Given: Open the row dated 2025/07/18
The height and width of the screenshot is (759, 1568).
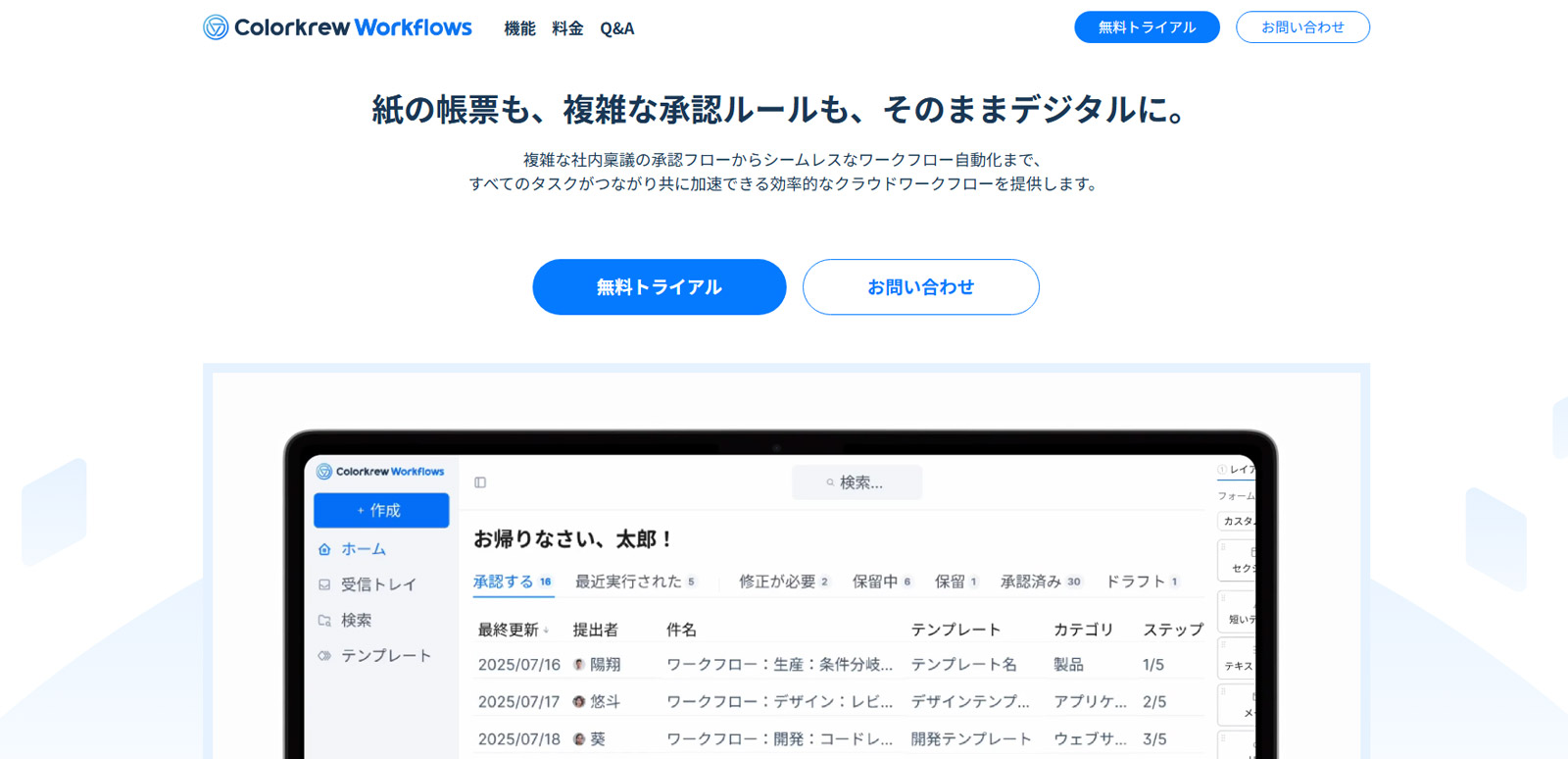Looking at the screenshot, I should [840, 739].
